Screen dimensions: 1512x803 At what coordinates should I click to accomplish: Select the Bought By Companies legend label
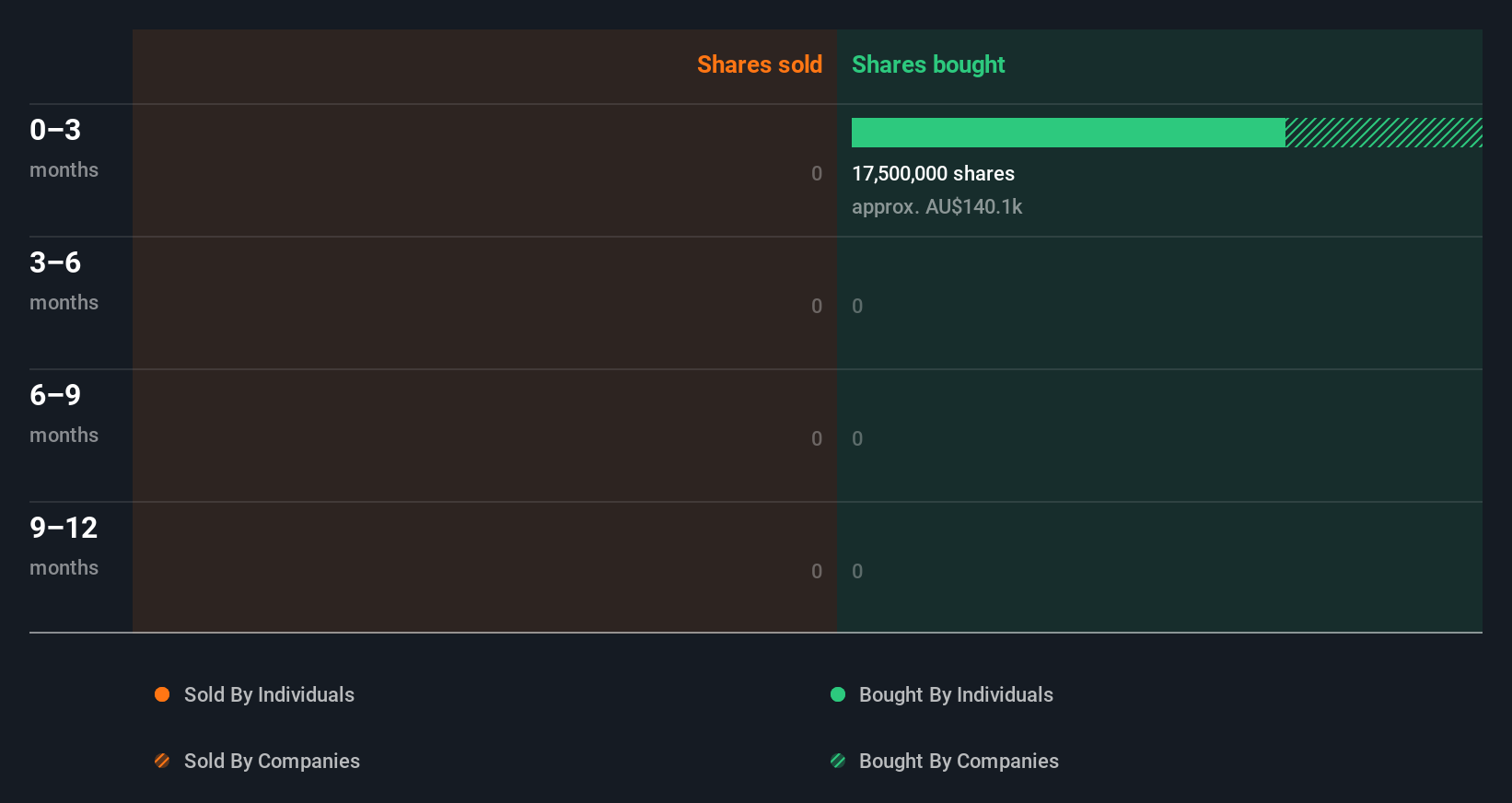pos(959,761)
